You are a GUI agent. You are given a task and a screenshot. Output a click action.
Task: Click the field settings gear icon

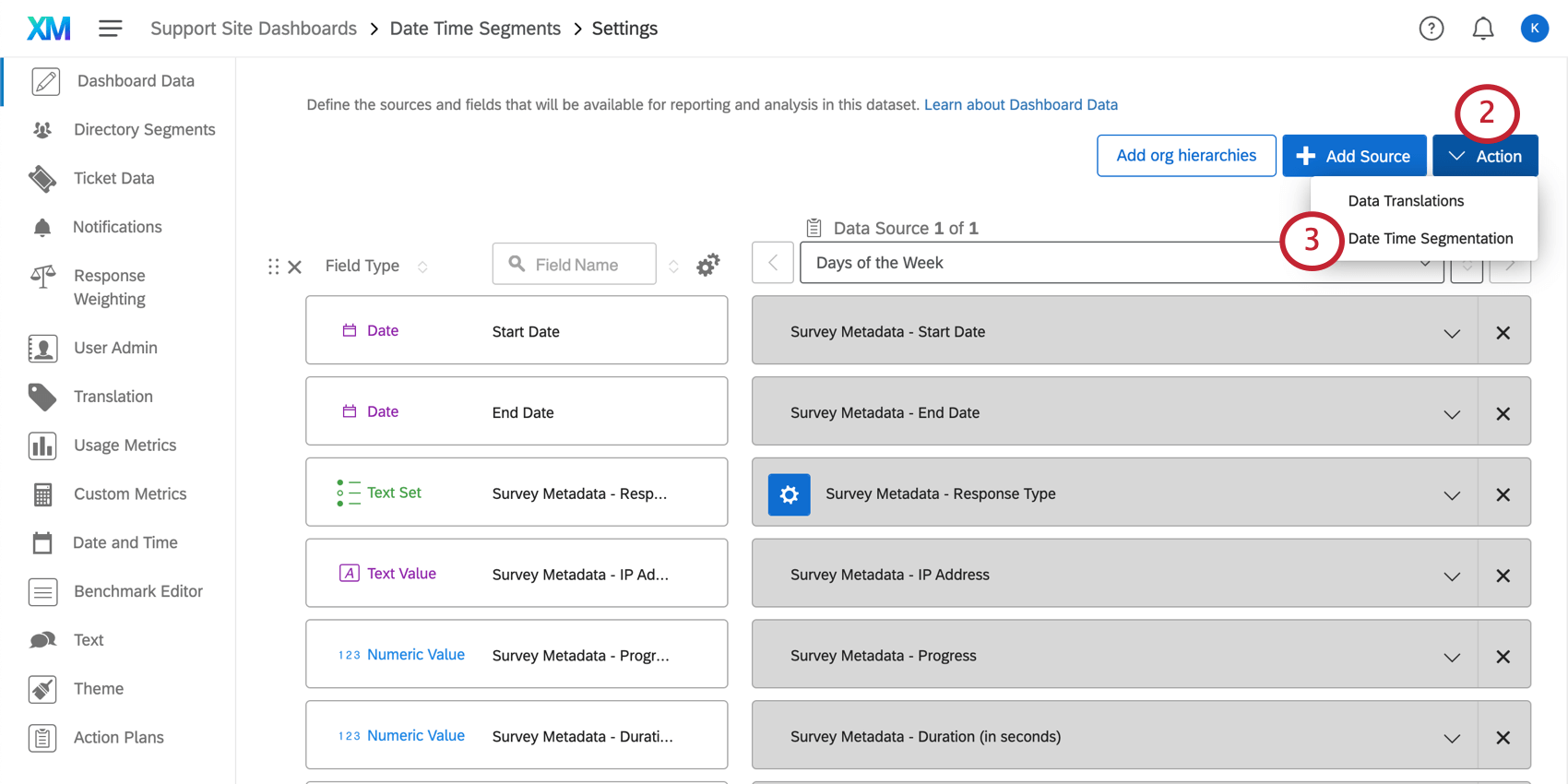pyautogui.click(x=707, y=266)
